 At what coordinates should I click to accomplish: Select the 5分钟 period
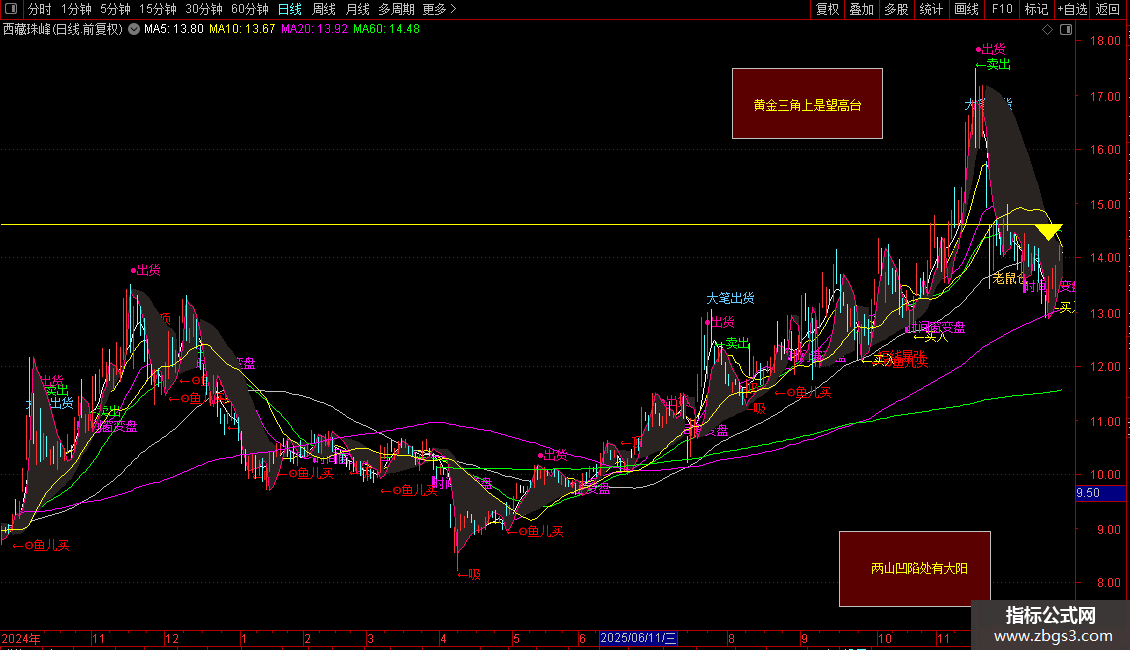(115, 9)
